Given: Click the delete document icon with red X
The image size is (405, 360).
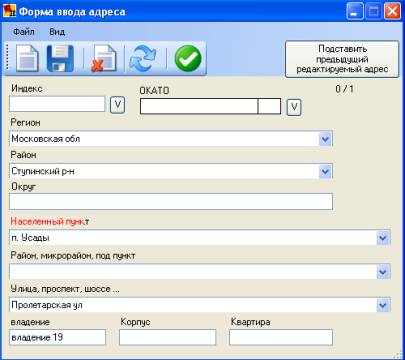Looking at the screenshot, I should tap(104, 59).
